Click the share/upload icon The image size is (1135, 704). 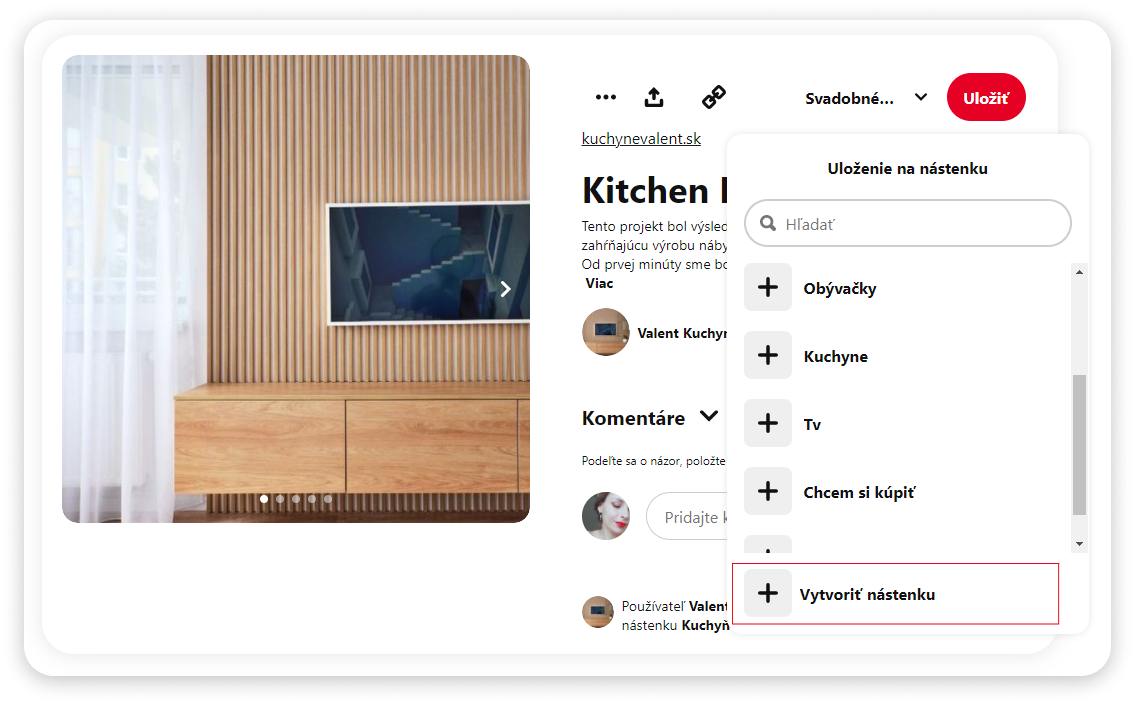click(653, 97)
